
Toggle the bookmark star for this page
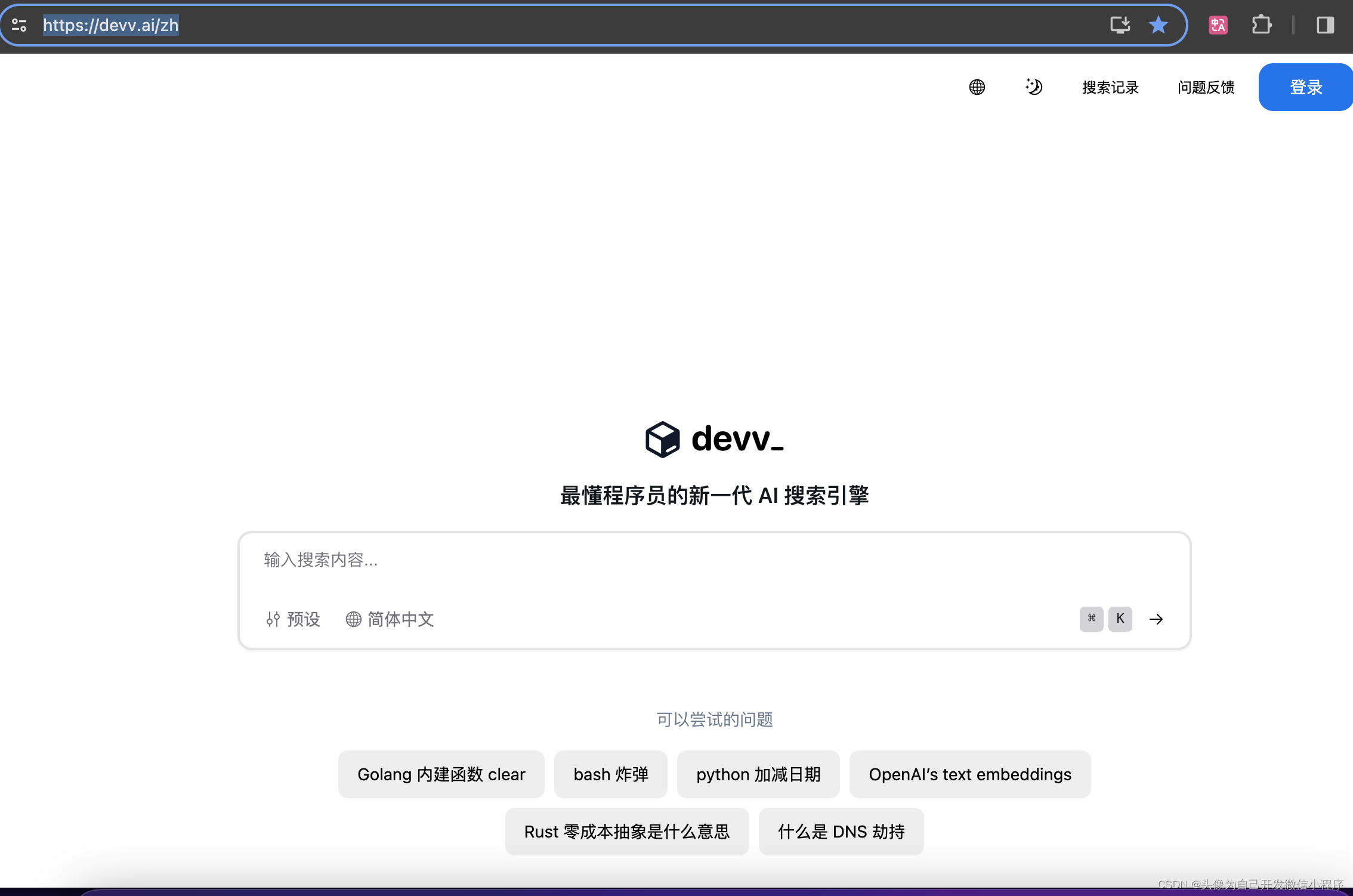pyautogui.click(x=1158, y=25)
